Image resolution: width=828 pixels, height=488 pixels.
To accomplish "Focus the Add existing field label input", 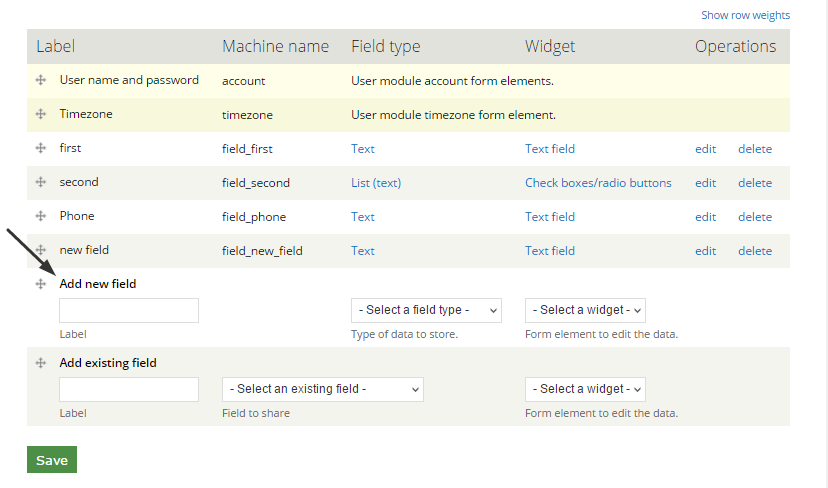I will coord(129,389).
